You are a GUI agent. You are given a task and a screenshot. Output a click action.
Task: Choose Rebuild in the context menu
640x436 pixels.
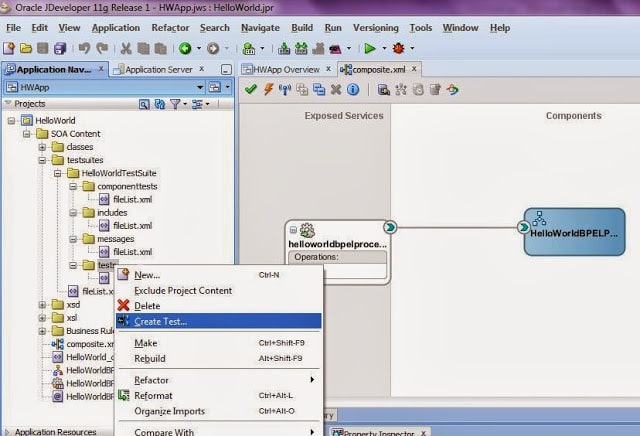219,358
